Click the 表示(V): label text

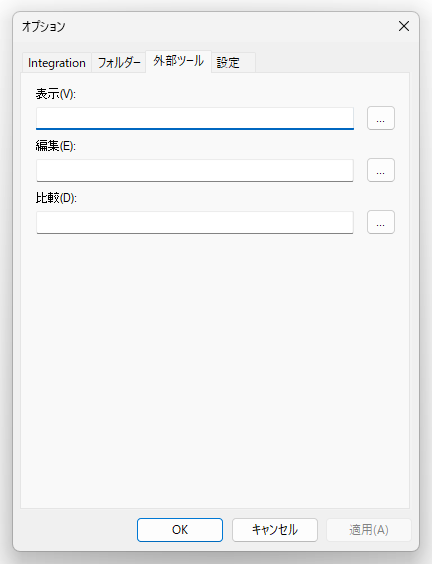56,94
